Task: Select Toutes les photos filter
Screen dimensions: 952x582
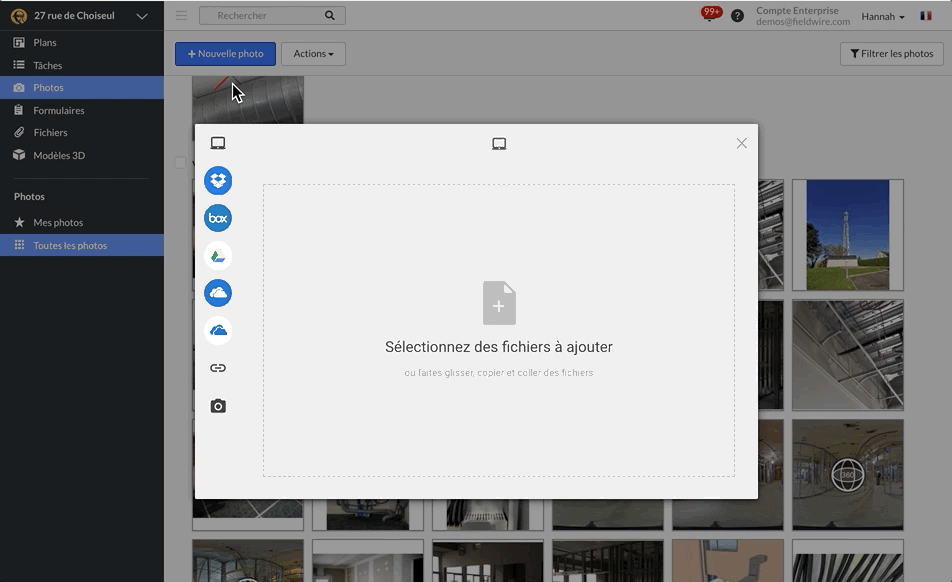Action: (82, 245)
